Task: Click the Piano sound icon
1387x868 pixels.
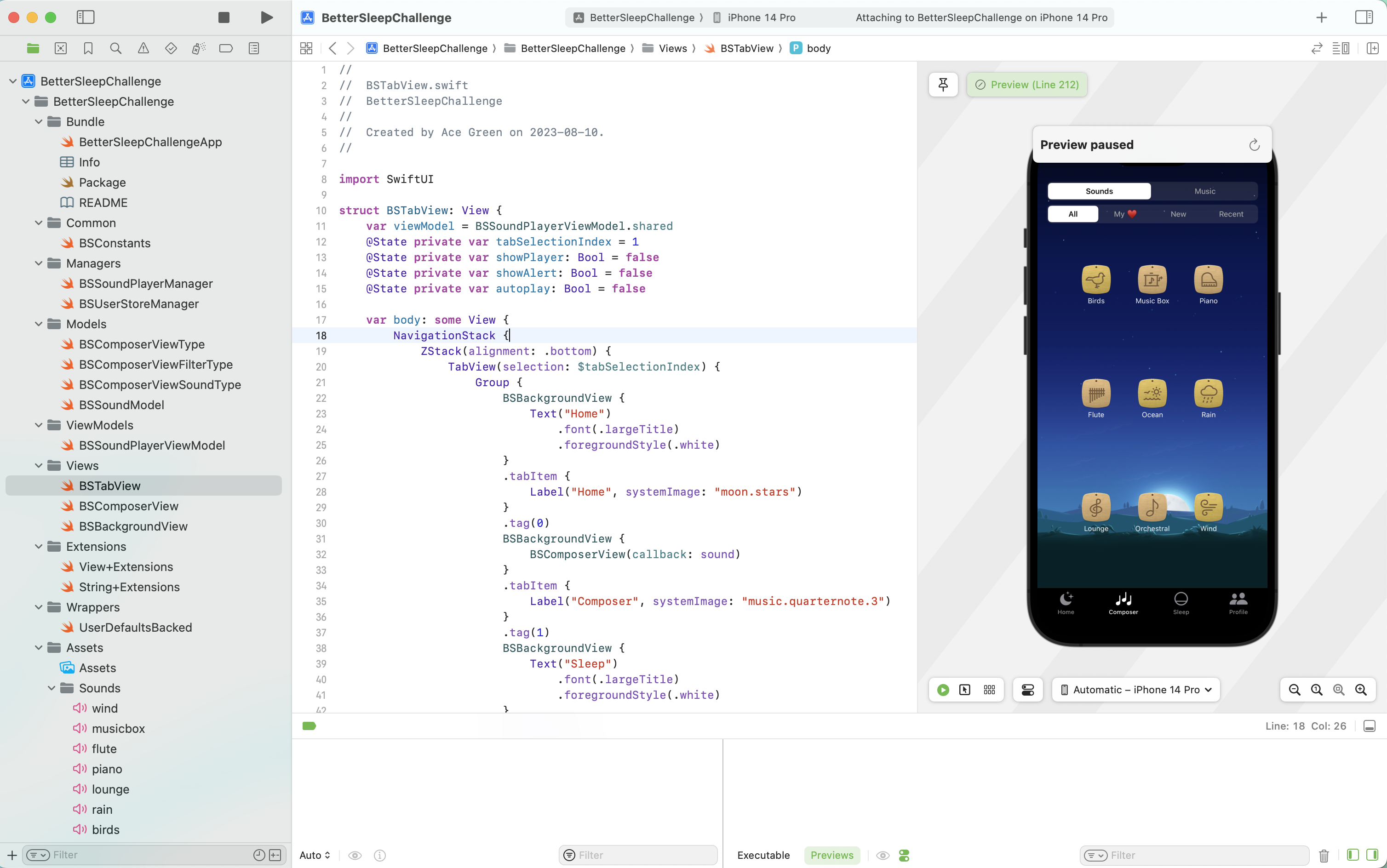Action: coord(1208,279)
